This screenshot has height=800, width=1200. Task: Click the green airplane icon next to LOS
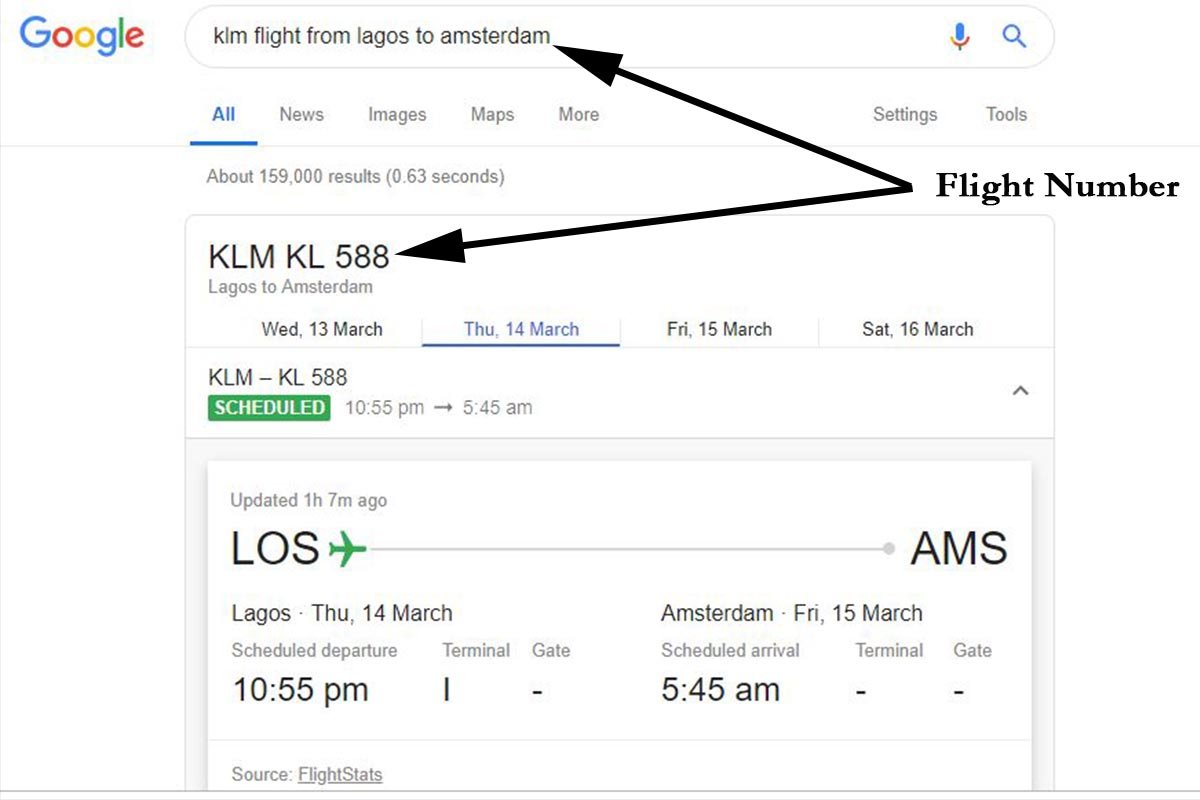(347, 549)
